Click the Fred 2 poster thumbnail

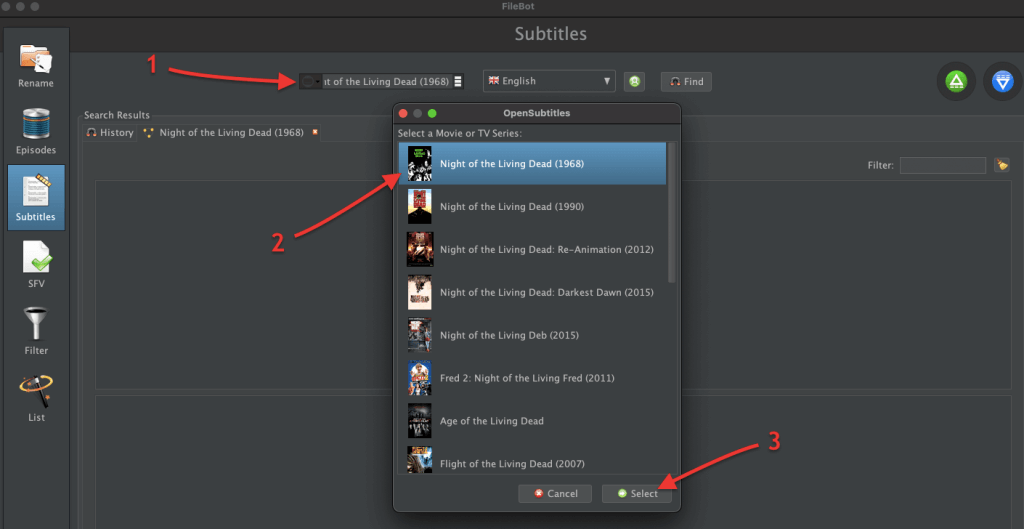pos(419,378)
